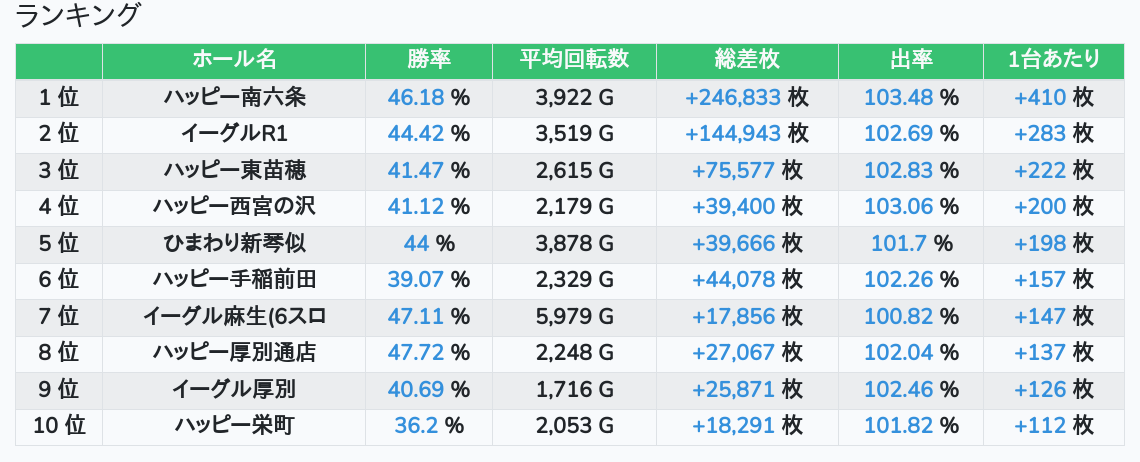
Task: Click the ホール名 column header
Action: (234, 60)
